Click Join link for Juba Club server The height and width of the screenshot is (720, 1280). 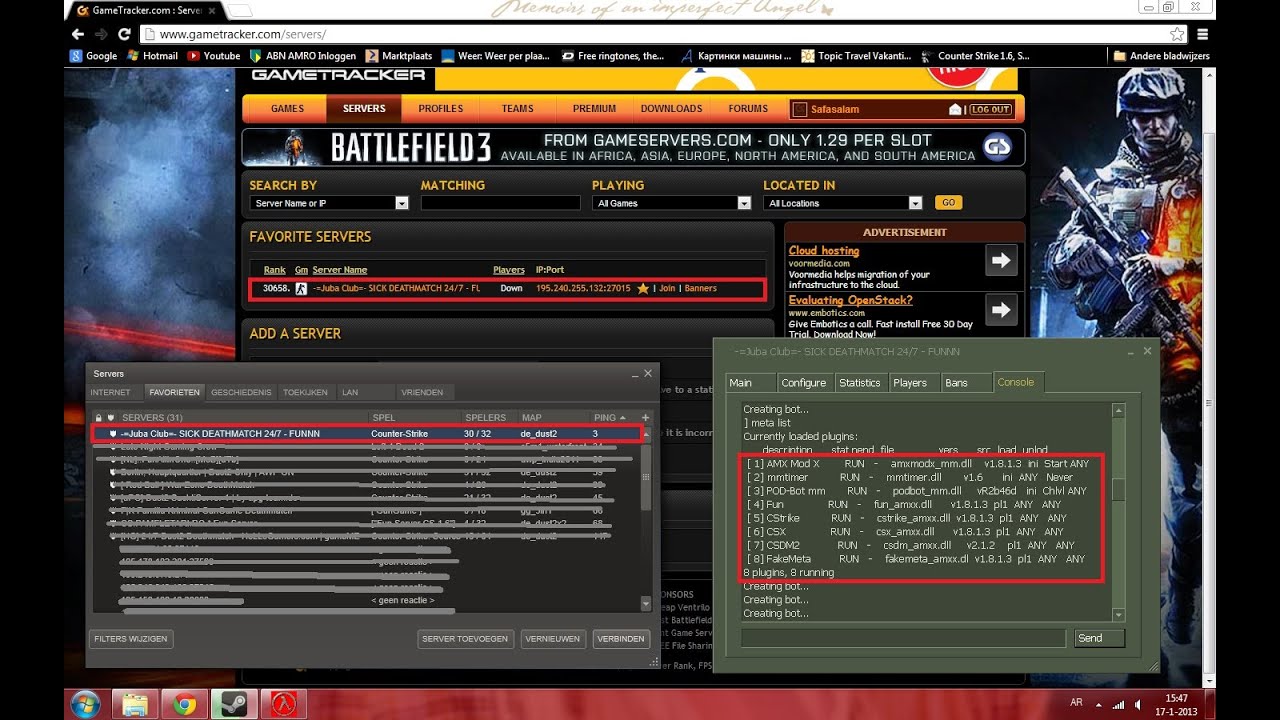(667, 288)
